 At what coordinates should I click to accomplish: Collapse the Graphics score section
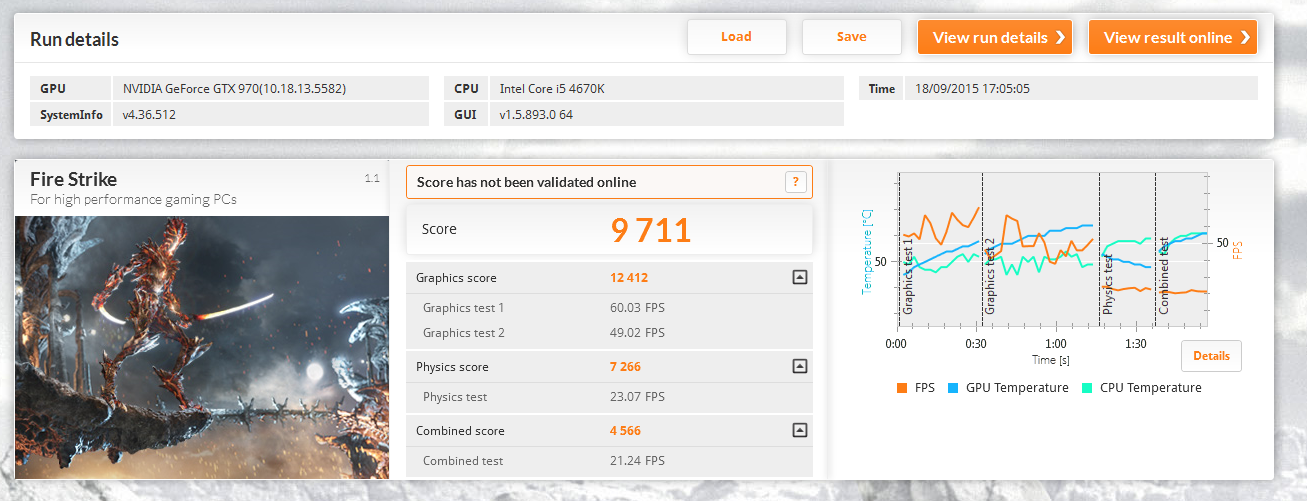799,278
